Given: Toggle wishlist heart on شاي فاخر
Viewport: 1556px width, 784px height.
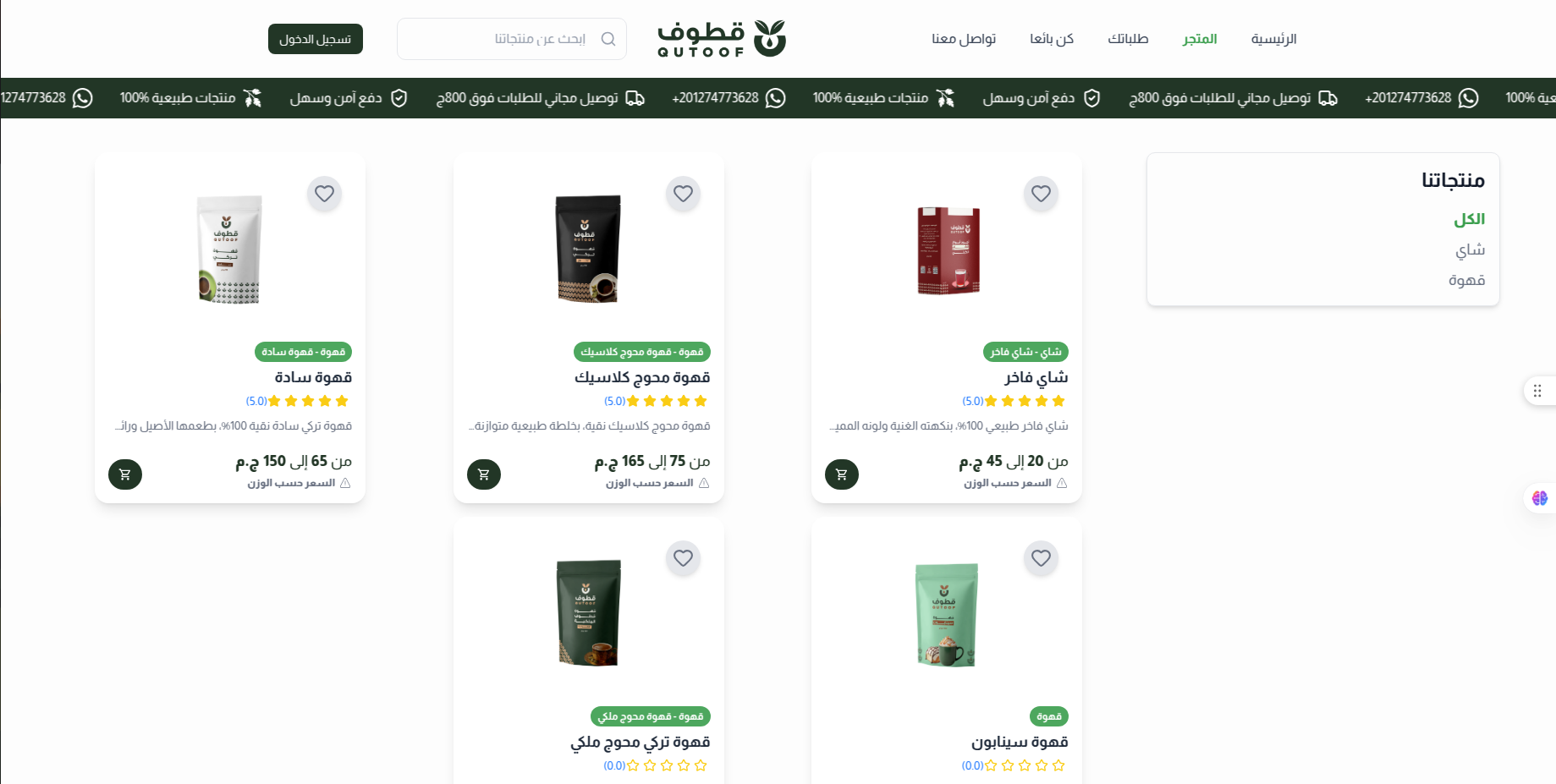Looking at the screenshot, I should tap(1041, 194).
